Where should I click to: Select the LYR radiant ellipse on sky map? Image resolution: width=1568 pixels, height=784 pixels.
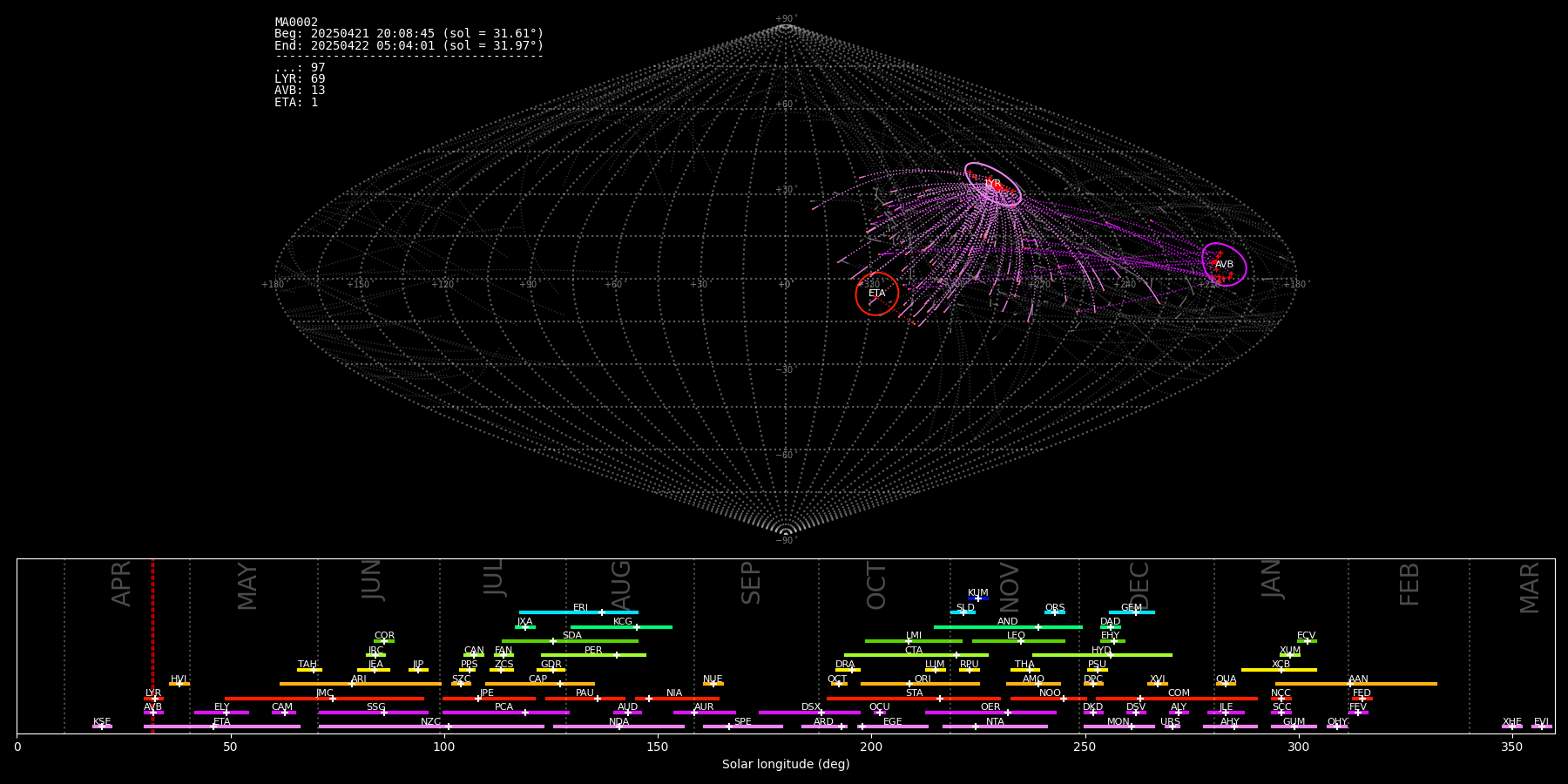993,184
